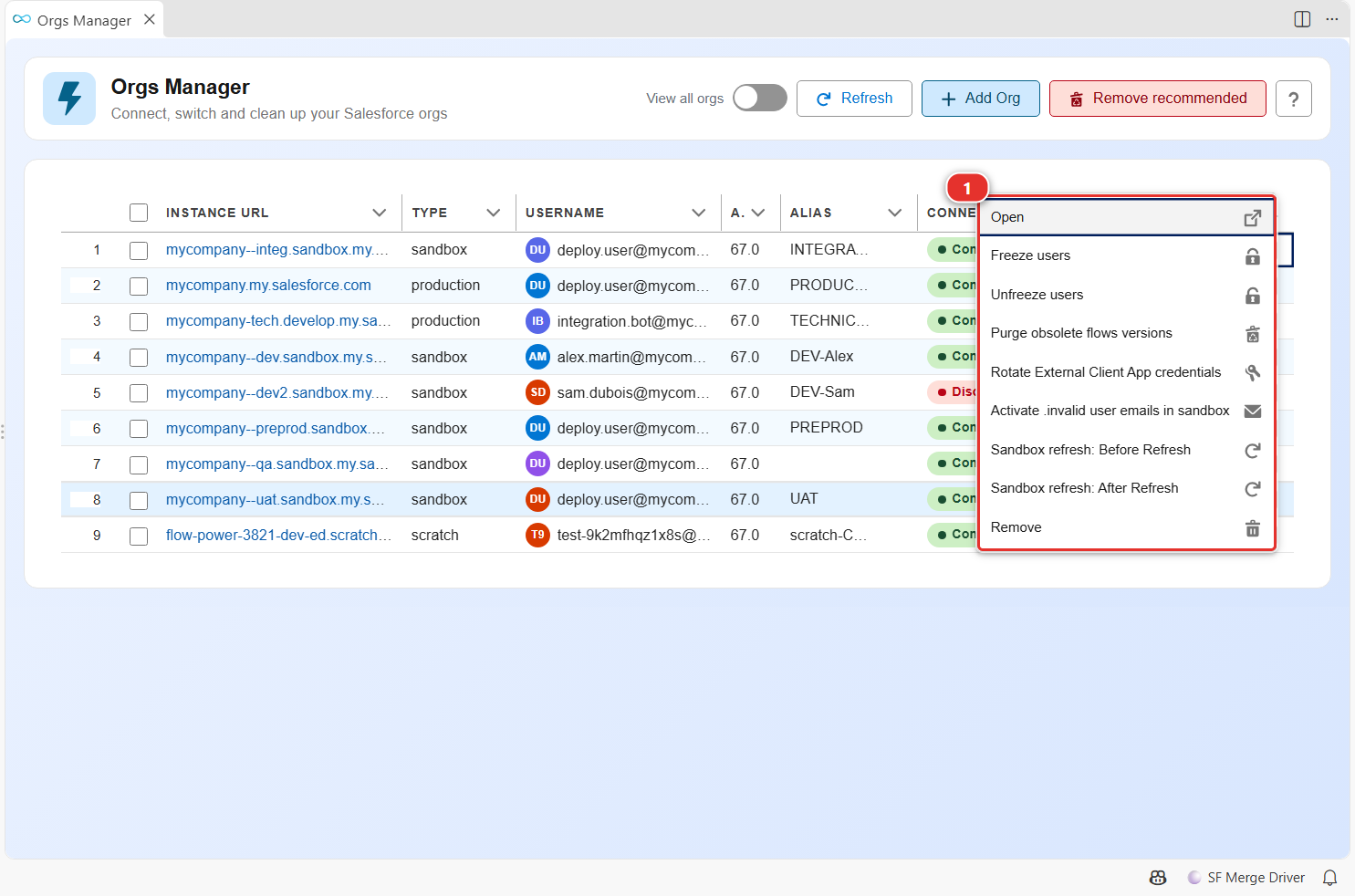Click the Rotate credentials key icon

point(1253,372)
